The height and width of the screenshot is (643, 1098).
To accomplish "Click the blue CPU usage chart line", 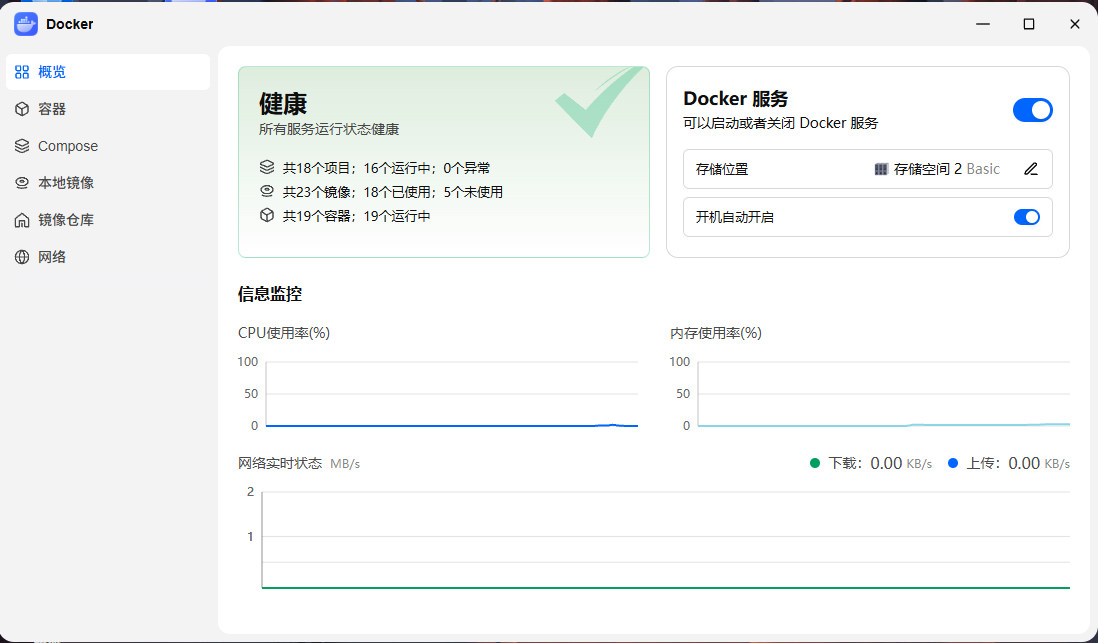I will coord(452,425).
